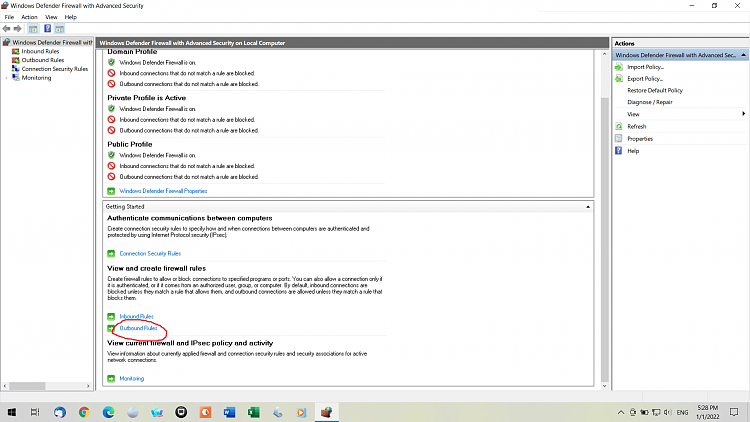This screenshot has height=422, width=750.
Task: Open Inbound Rules link in Getting Started
Action: [x=136, y=316]
